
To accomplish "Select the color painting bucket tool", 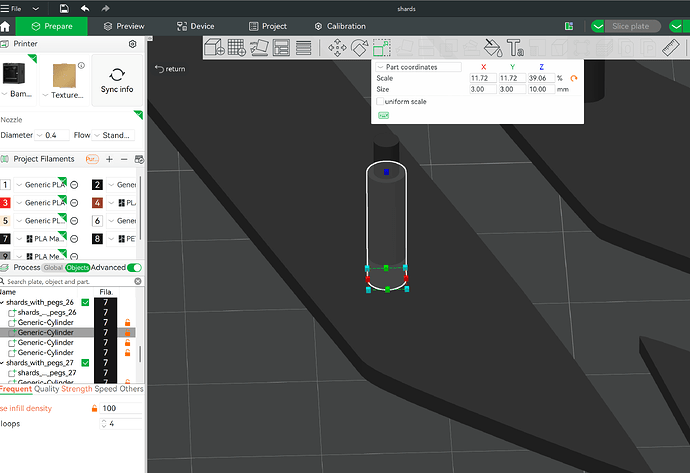I will pos(493,48).
